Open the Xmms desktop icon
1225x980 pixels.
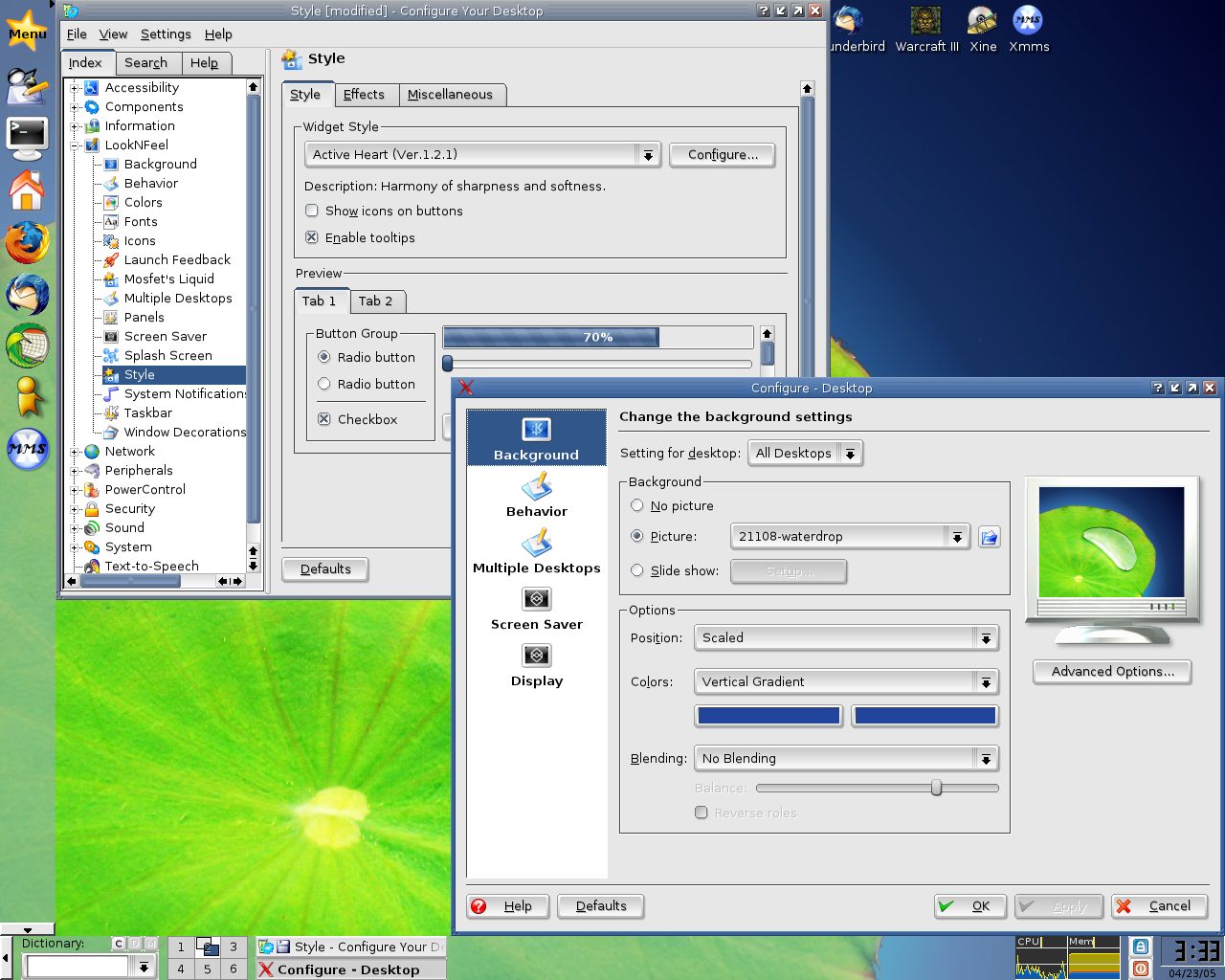click(1029, 29)
